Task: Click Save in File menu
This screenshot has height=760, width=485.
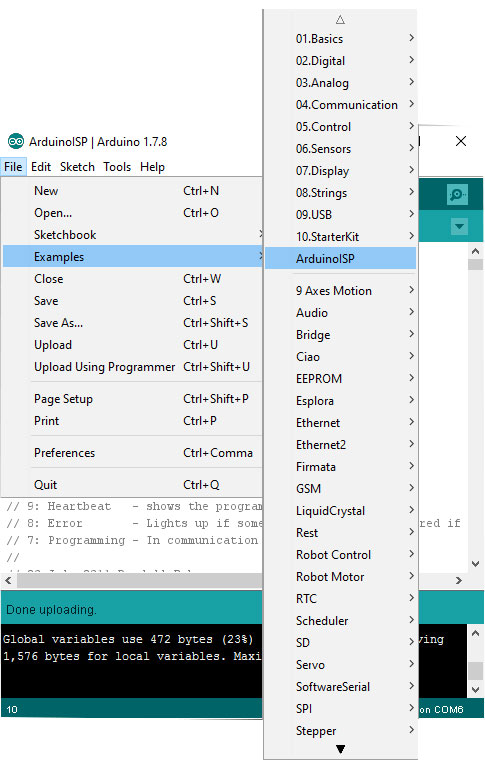Action: tap(133, 301)
